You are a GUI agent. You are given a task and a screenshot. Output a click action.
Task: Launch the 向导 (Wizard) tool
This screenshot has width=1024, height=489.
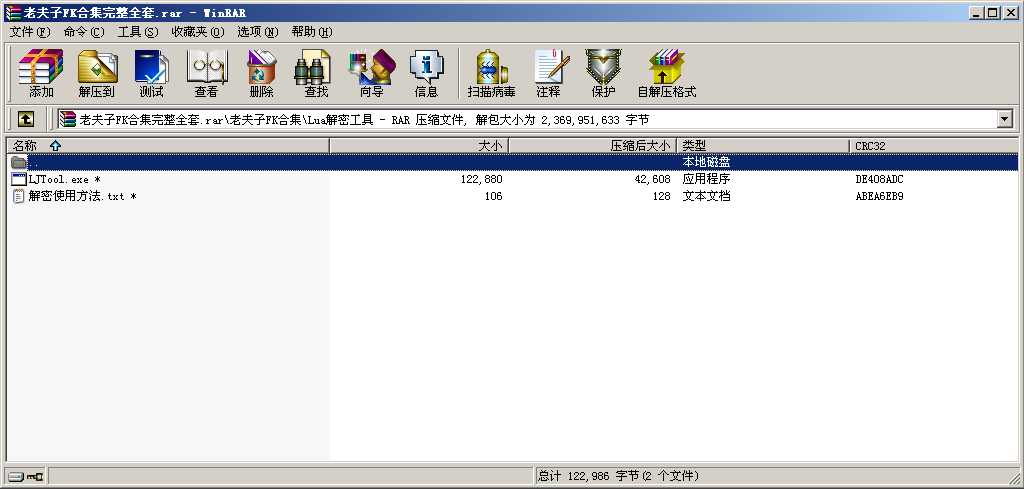pos(372,73)
